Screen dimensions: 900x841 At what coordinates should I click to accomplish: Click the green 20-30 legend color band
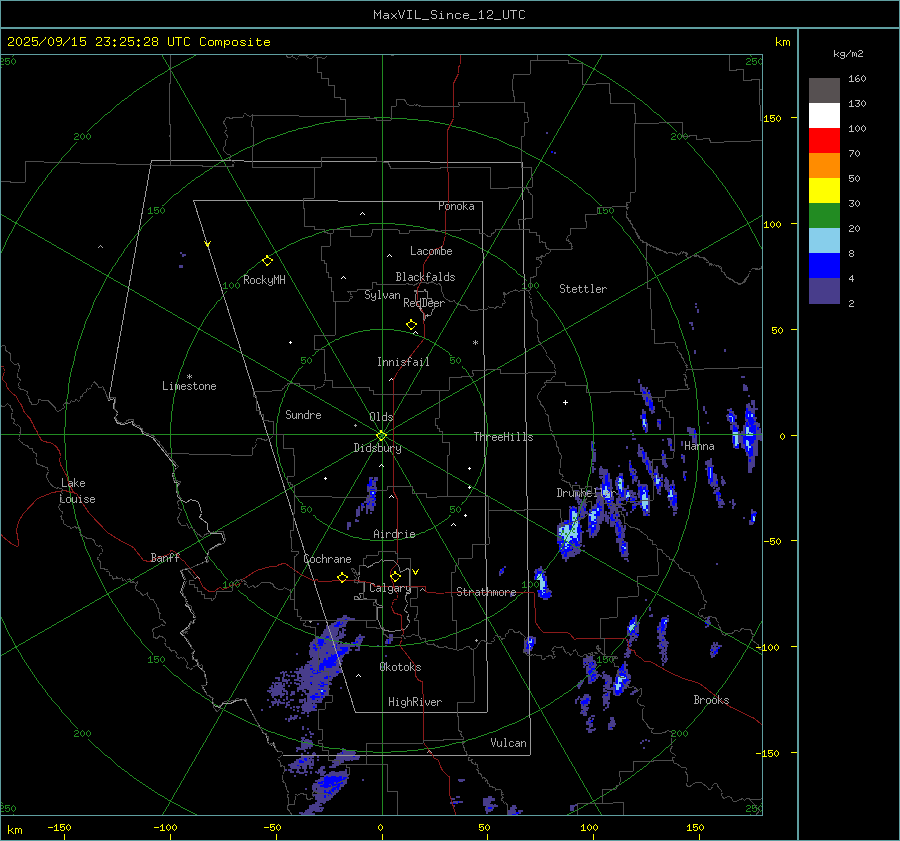point(824,215)
